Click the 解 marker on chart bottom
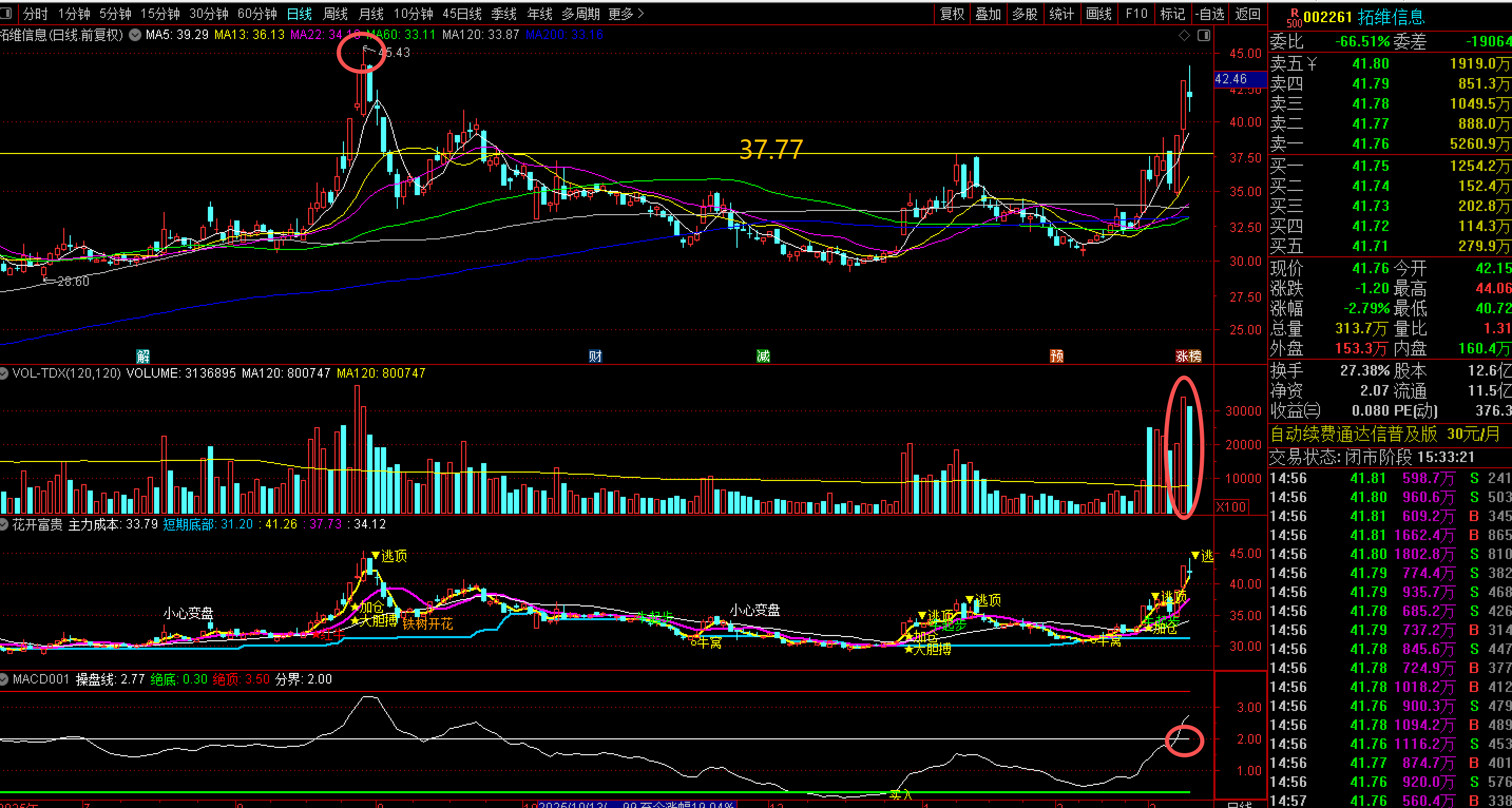1512x808 pixels. [x=142, y=355]
